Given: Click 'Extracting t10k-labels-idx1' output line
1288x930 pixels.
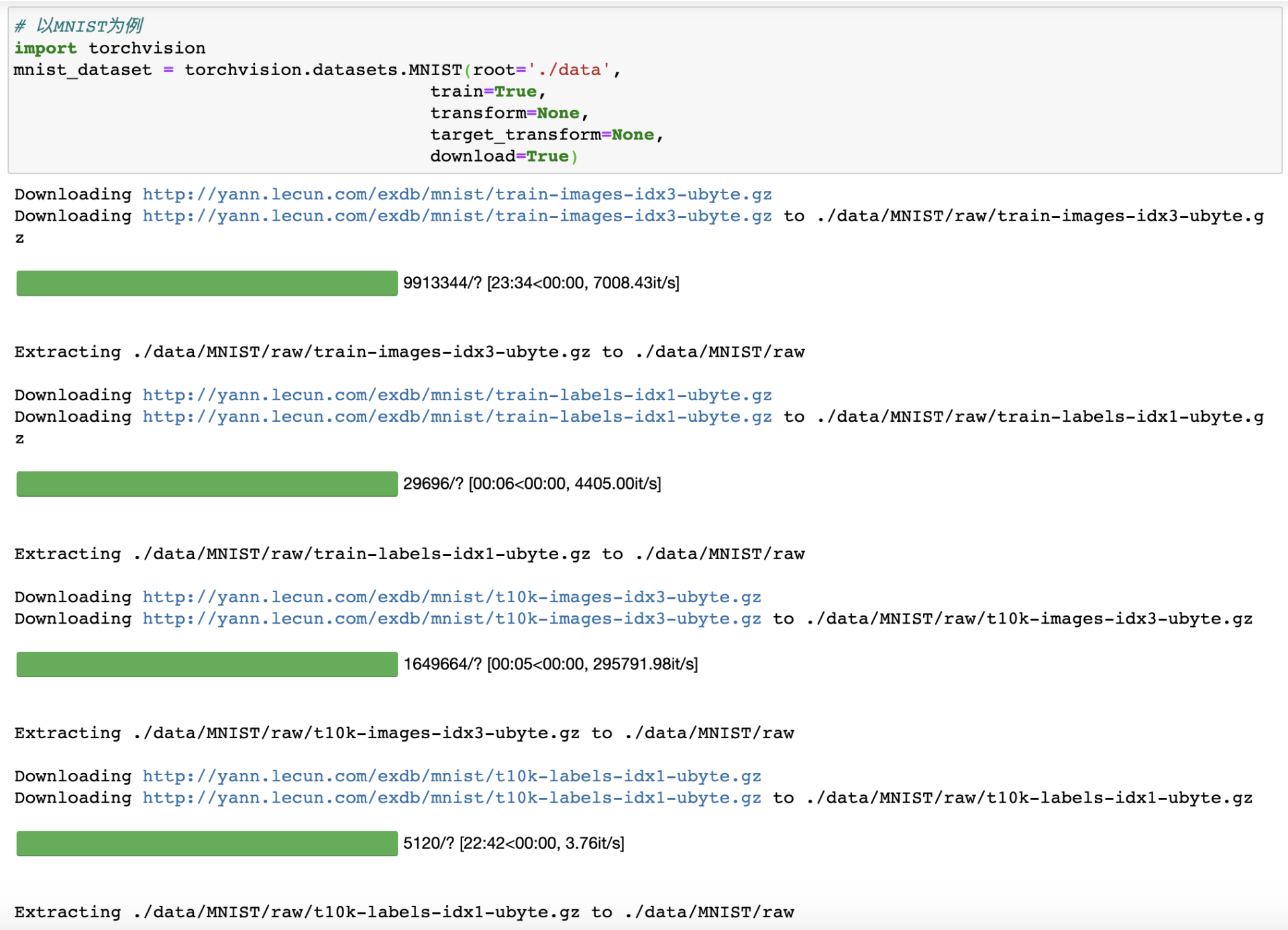Looking at the screenshot, I should 404,913.
